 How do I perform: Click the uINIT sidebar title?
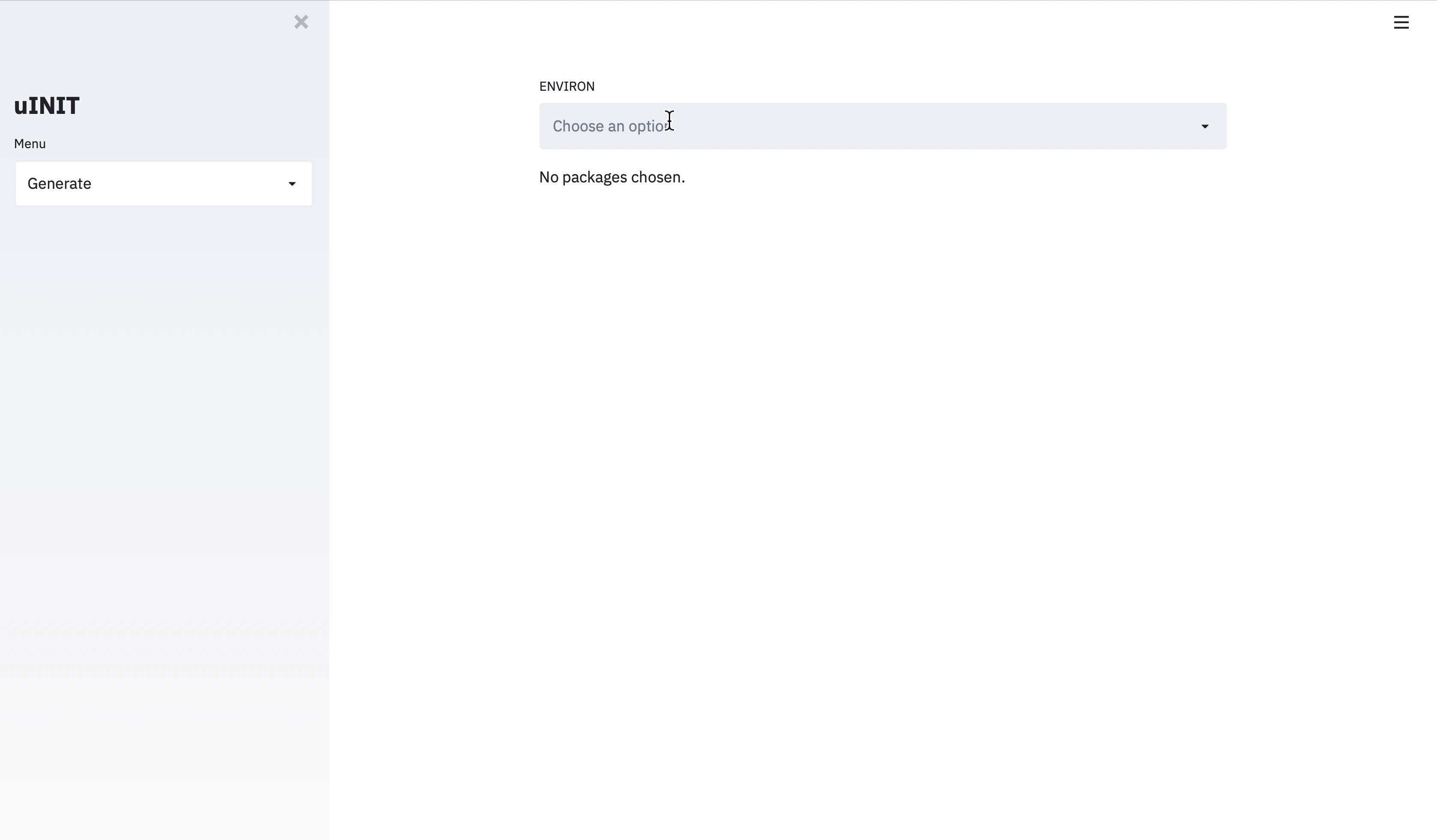(x=47, y=106)
